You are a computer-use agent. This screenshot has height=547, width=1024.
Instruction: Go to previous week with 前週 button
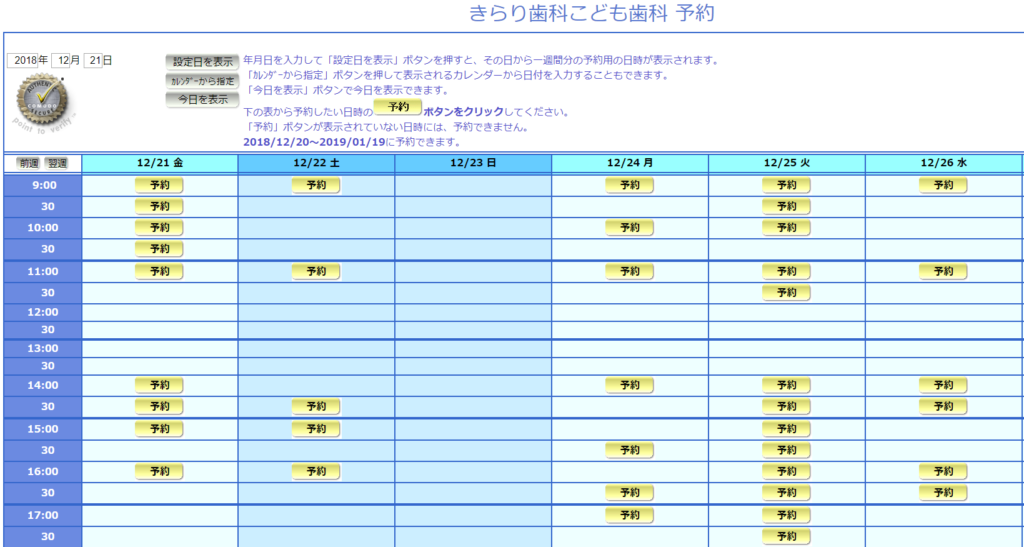[x=29, y=163]
